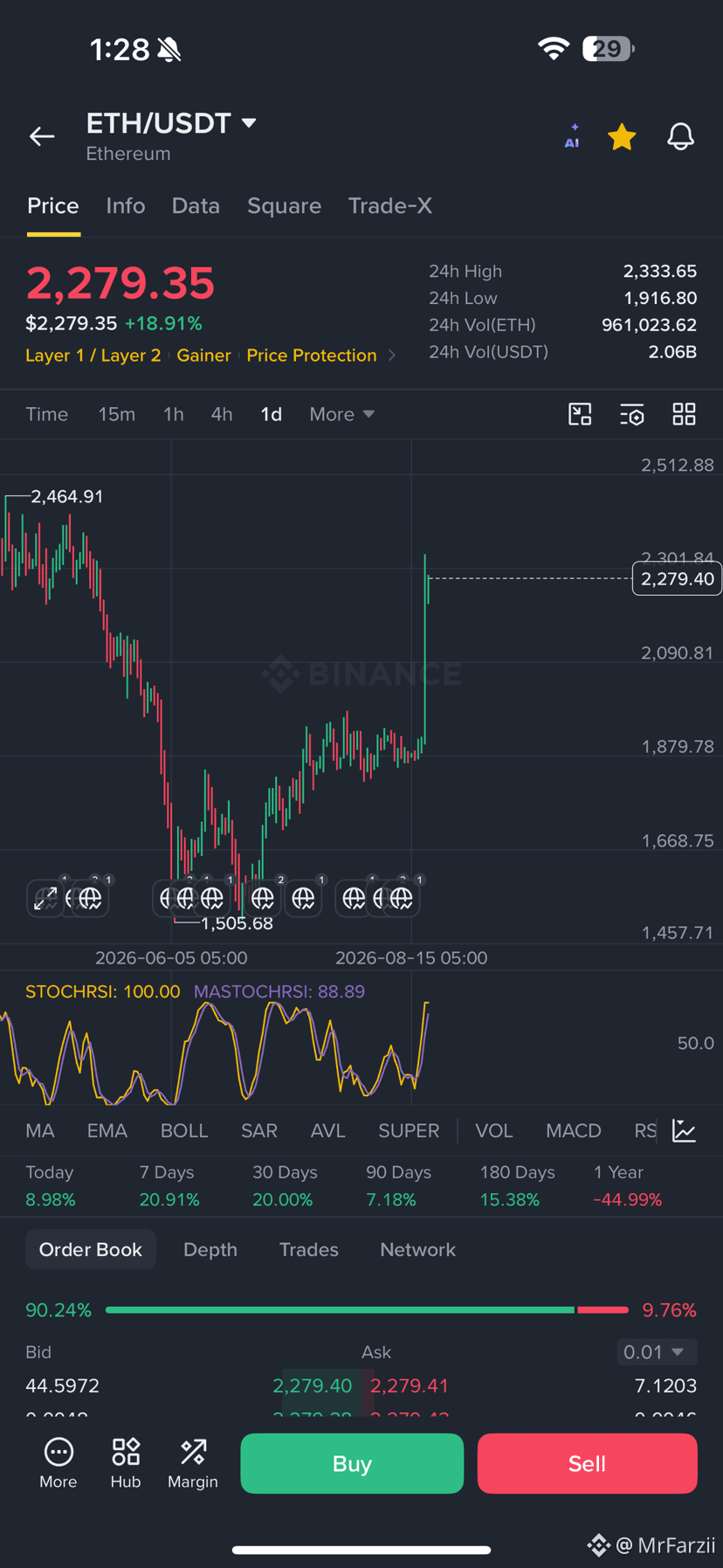Screen dimensions: 723x1568
Task: Tap the red Sell button
Action: point(587,1463)
